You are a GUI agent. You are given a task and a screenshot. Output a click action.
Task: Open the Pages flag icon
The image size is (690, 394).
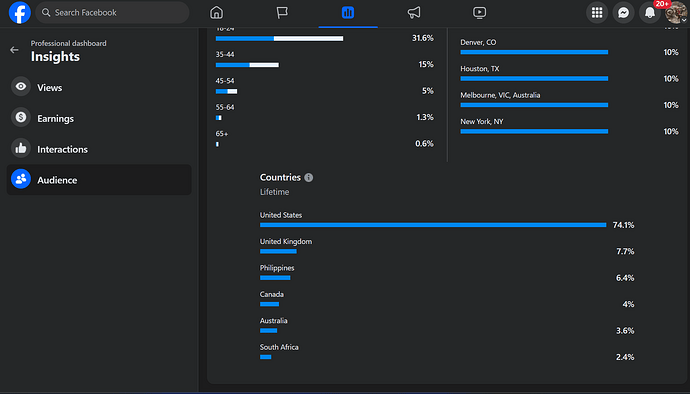(x=282, y=12)
